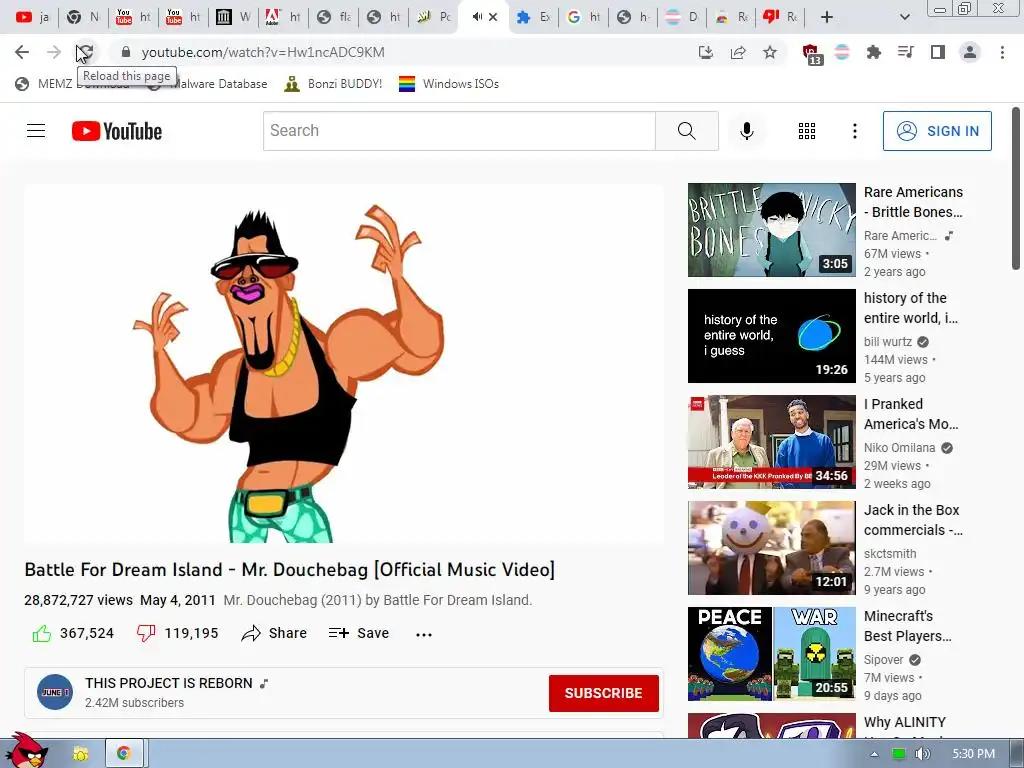
Task: Click the share page icon in address bar
Action: point(738,52)
